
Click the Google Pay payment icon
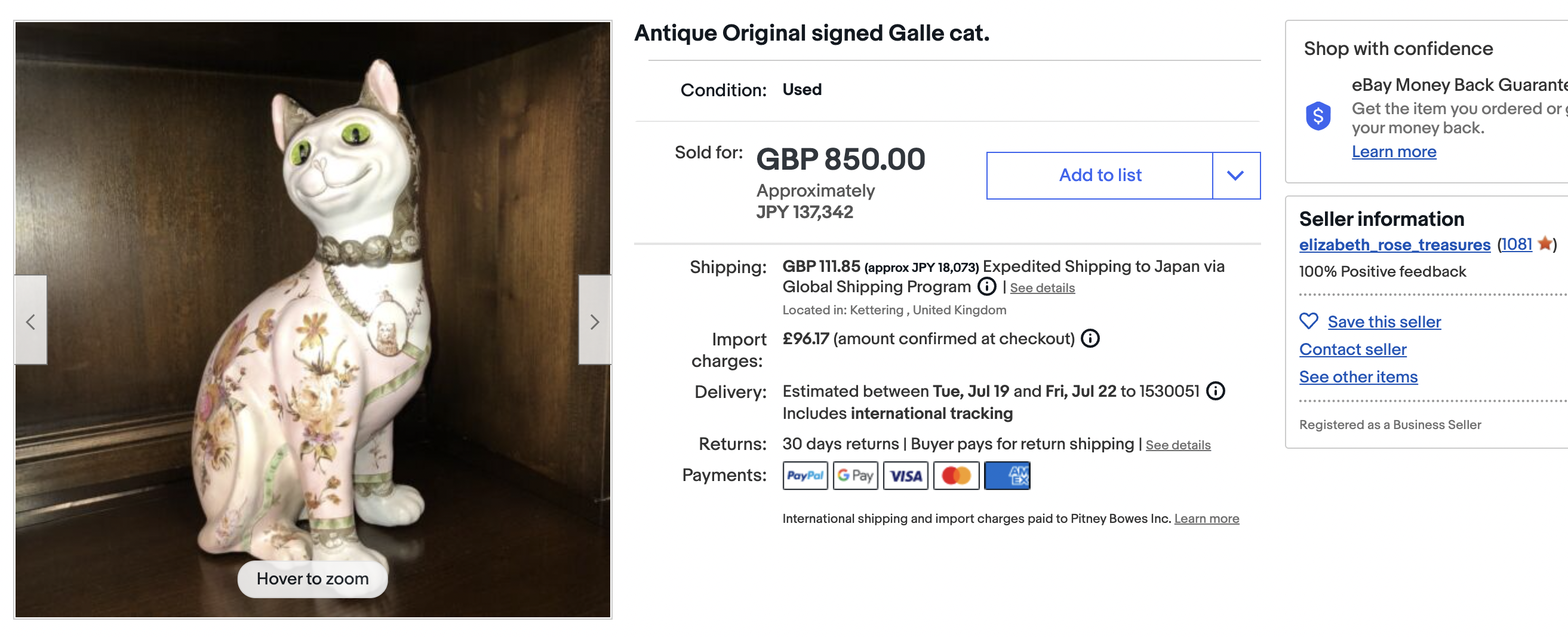855,476
